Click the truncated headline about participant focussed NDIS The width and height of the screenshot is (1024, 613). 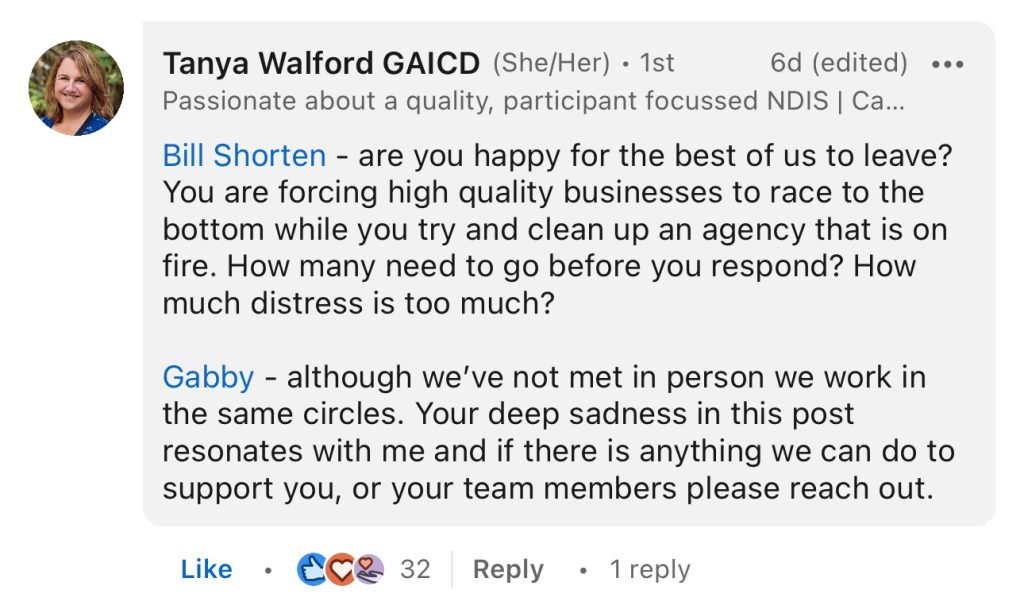click(x=534, y=101)
